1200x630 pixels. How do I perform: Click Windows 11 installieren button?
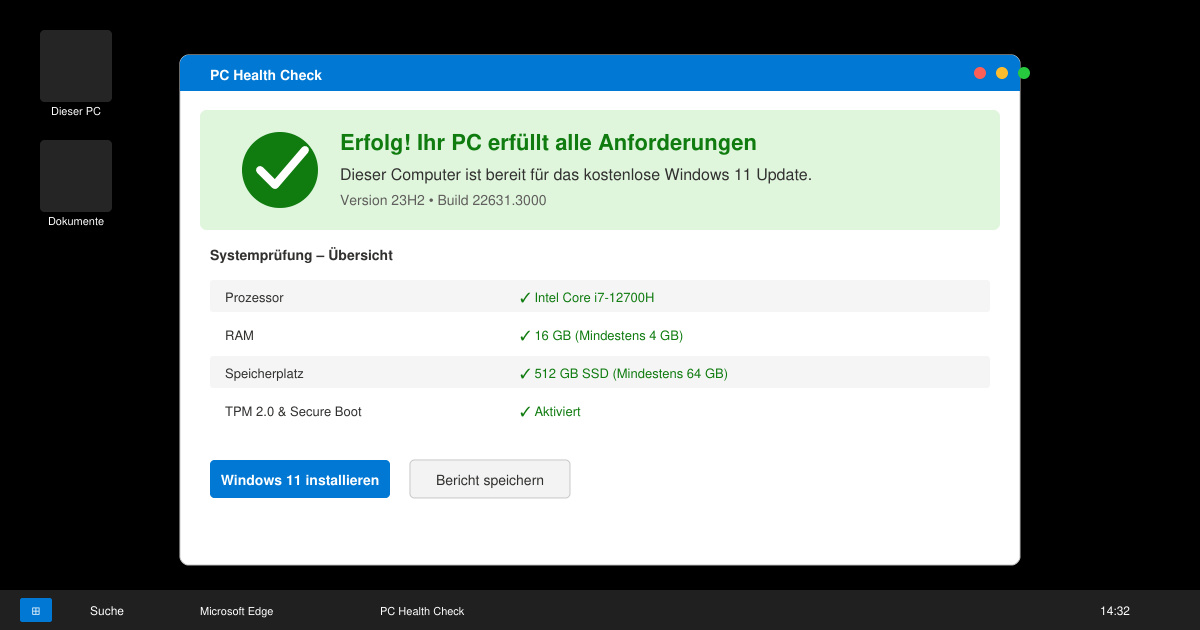(x=300, y=479)
